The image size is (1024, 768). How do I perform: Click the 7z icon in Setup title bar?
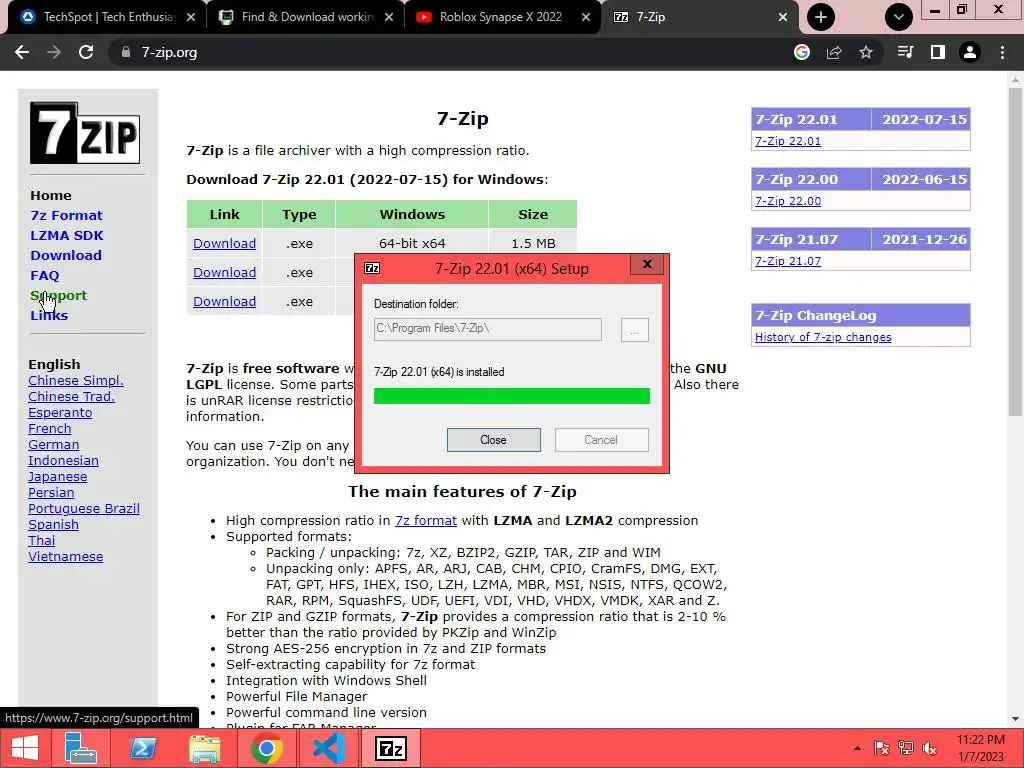(372, 268)
